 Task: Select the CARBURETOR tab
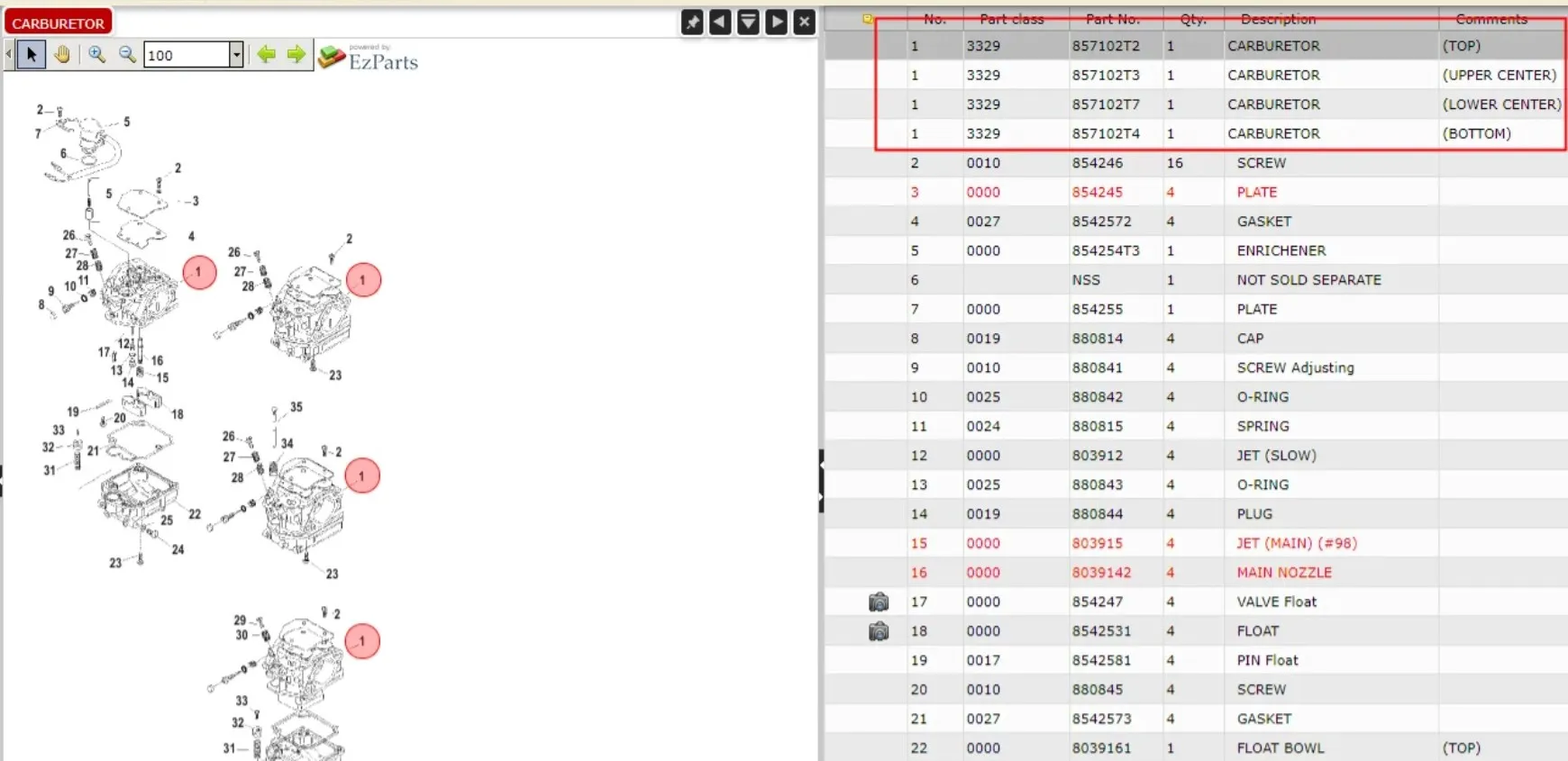pos(59,23)
